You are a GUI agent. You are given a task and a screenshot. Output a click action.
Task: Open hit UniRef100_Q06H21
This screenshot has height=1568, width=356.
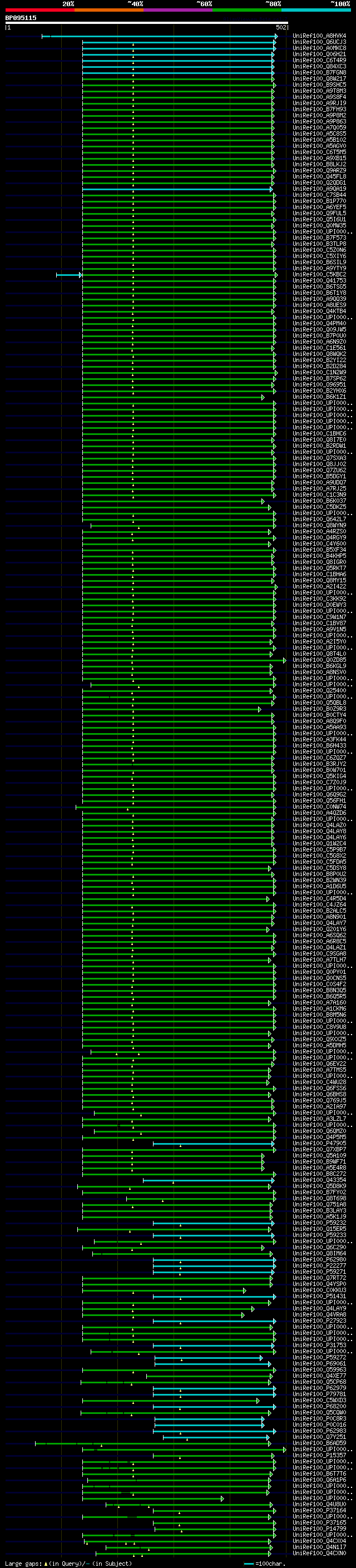click(x=319, y=54)
